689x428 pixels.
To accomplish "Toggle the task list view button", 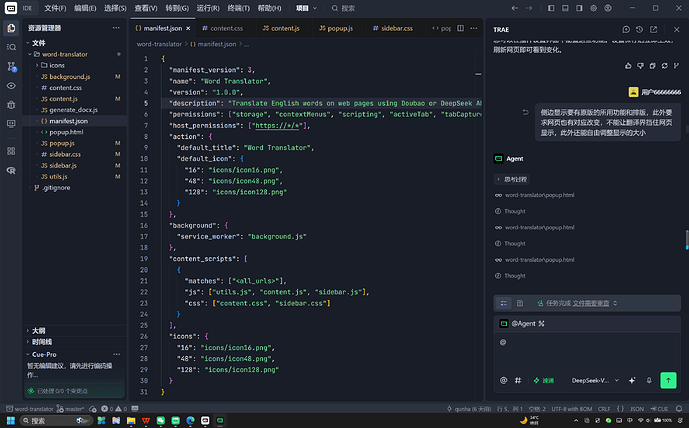I will 504,303.
